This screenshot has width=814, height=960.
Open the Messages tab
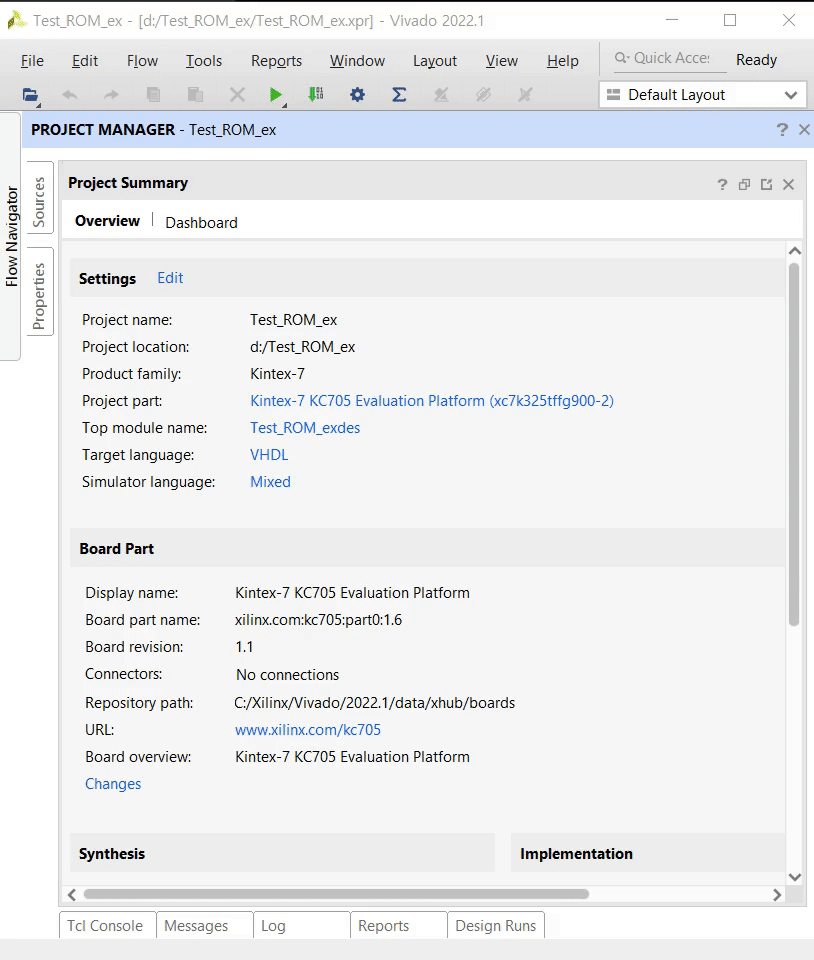coord(204,925)
